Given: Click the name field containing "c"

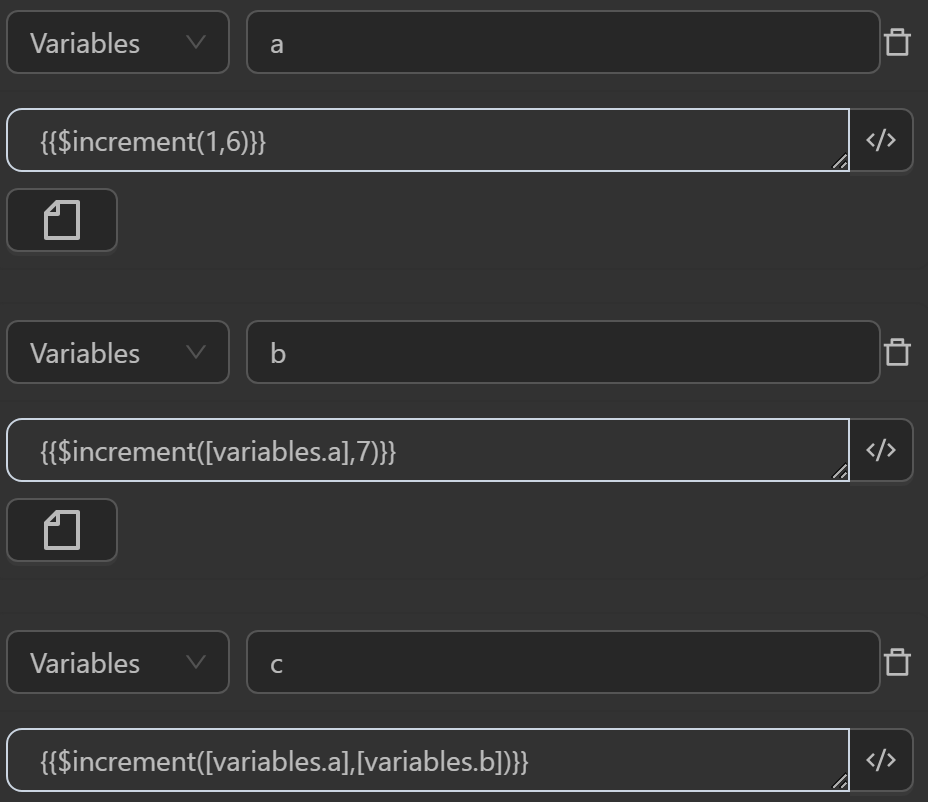Looking at the screenshot, I should [x=562, y=662].
